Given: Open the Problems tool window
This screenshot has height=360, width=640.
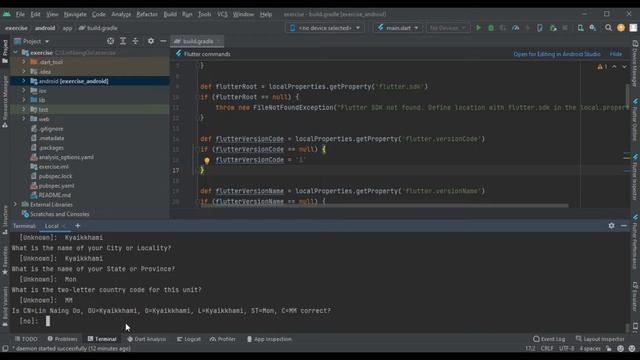Looking at the screenshot, I should click(62, 339).
